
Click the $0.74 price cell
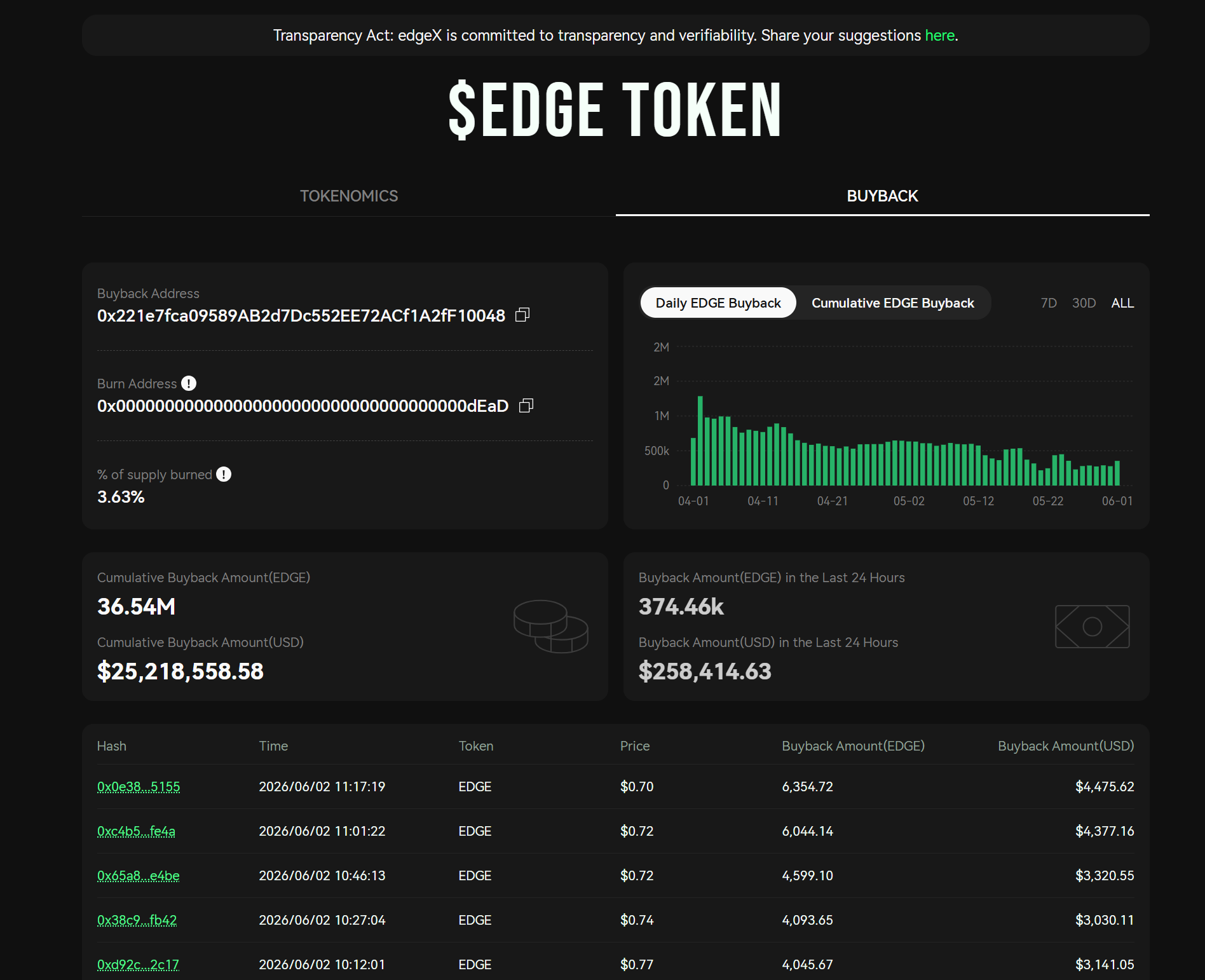point(637,920)
